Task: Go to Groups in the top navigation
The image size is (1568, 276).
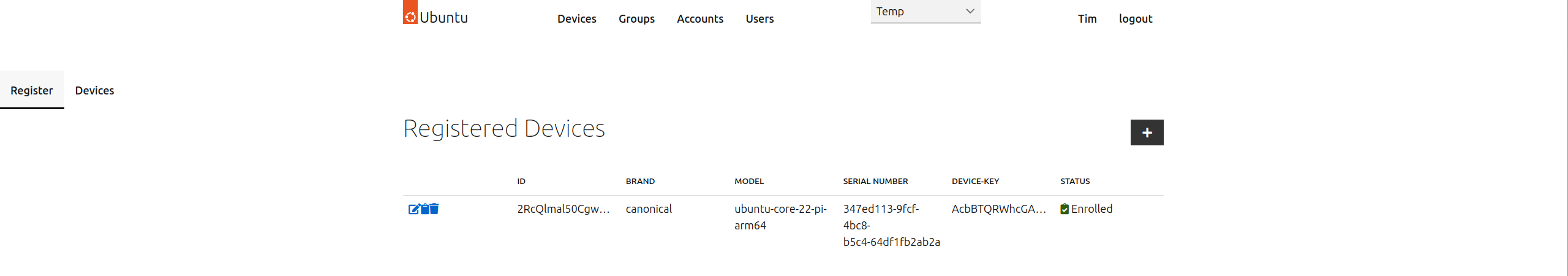Action: pos(636,19)
